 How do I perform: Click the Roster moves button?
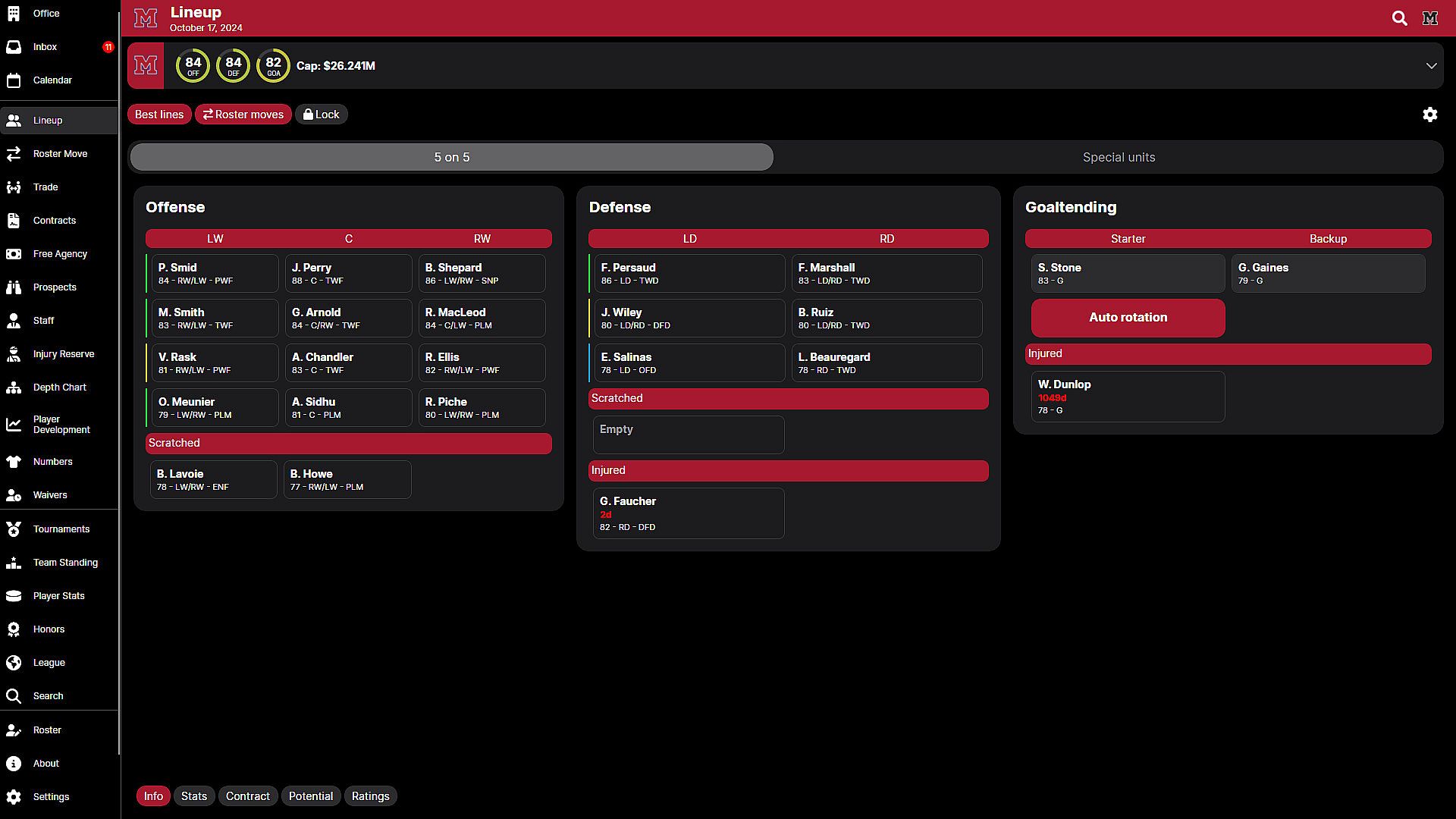pos(243,115)
